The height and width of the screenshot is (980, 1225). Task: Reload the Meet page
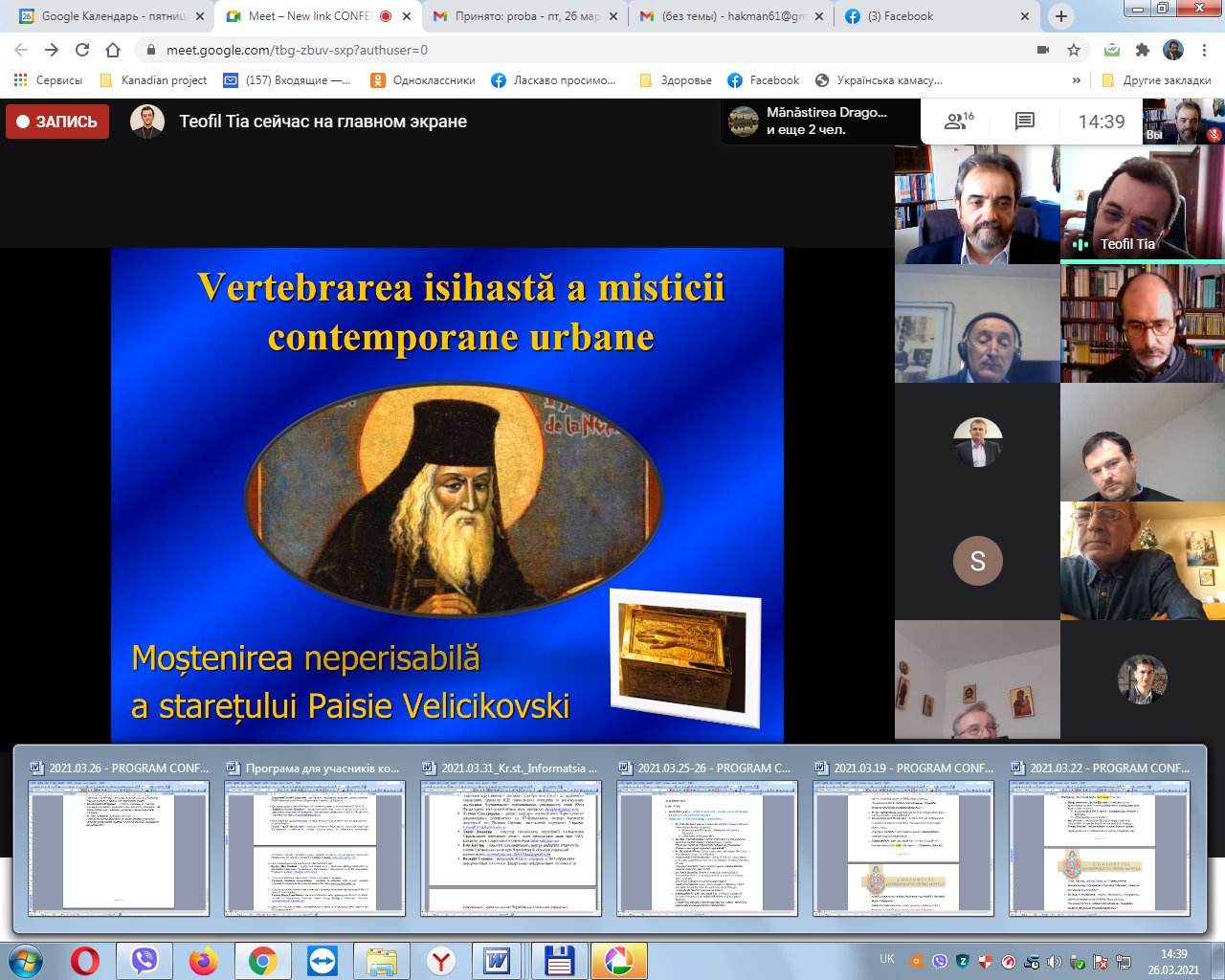tap(82, 50)
